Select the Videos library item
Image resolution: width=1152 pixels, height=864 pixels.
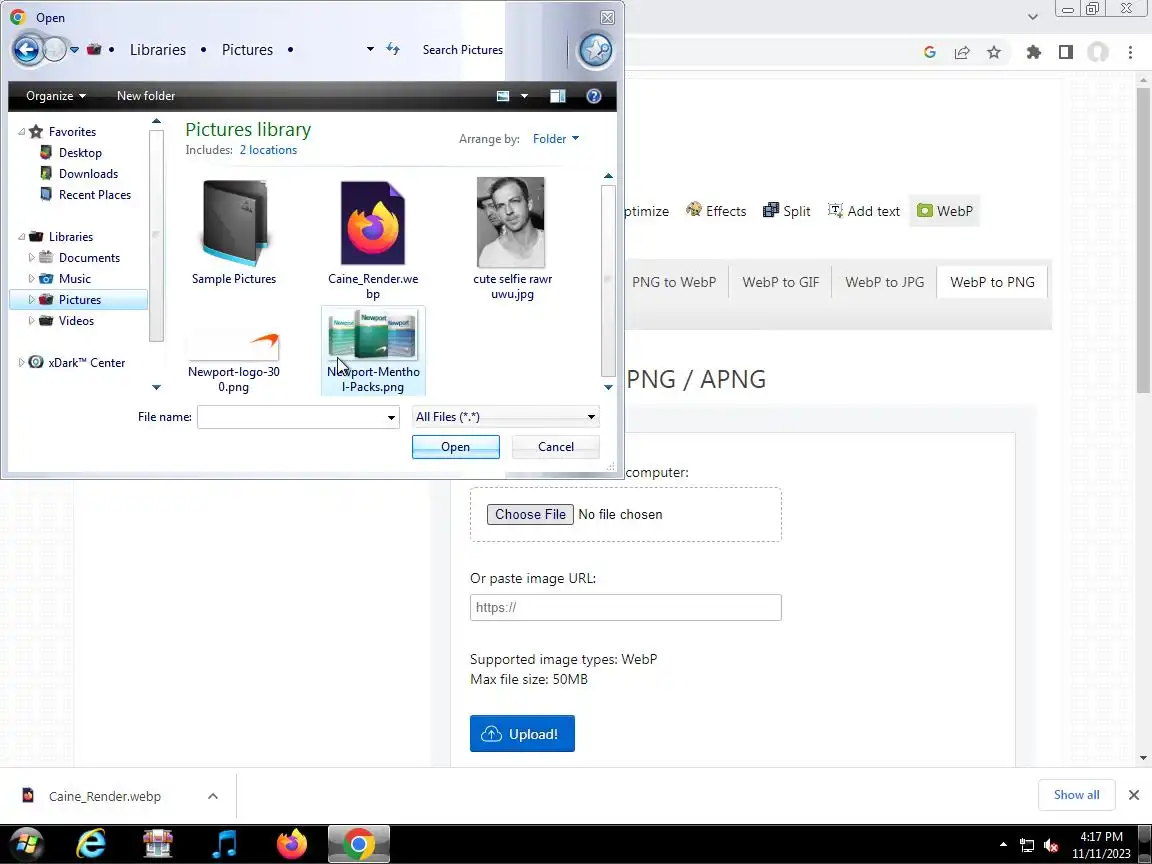pyautogui.click(x=76, y=320)
